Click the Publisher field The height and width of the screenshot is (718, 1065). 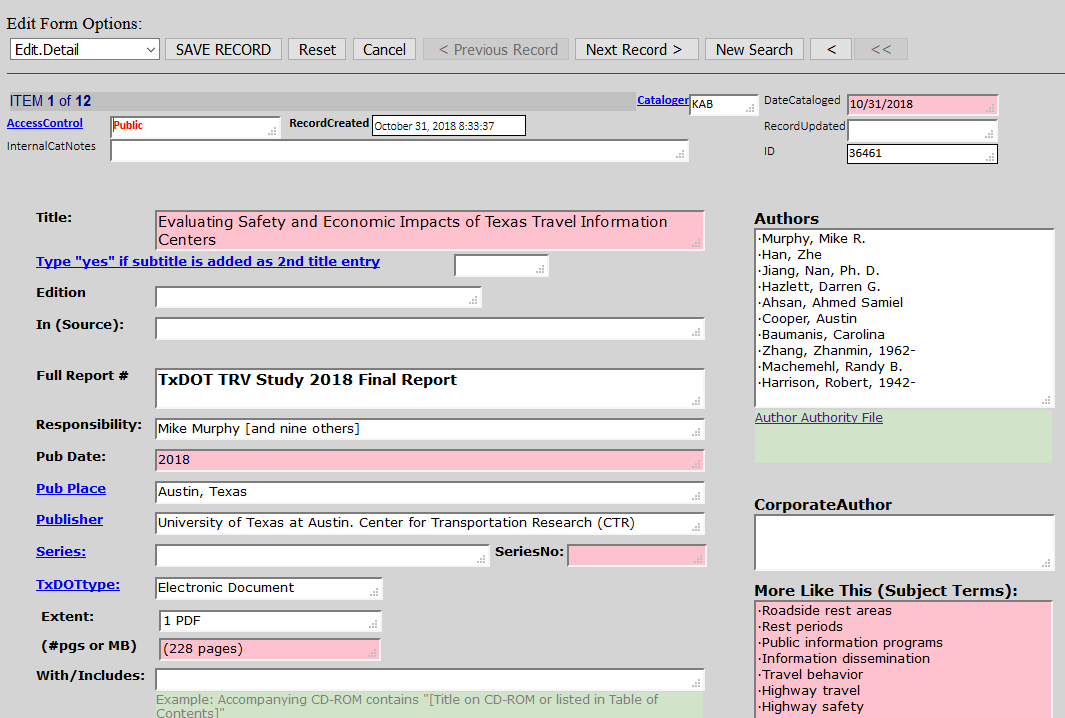click(x=429, y=523)
